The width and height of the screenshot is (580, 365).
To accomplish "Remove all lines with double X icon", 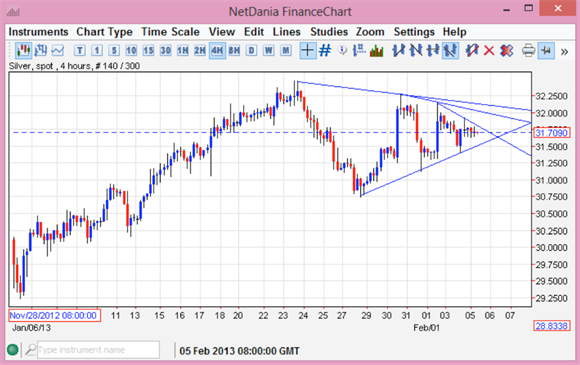I will [x=506, y=50].
